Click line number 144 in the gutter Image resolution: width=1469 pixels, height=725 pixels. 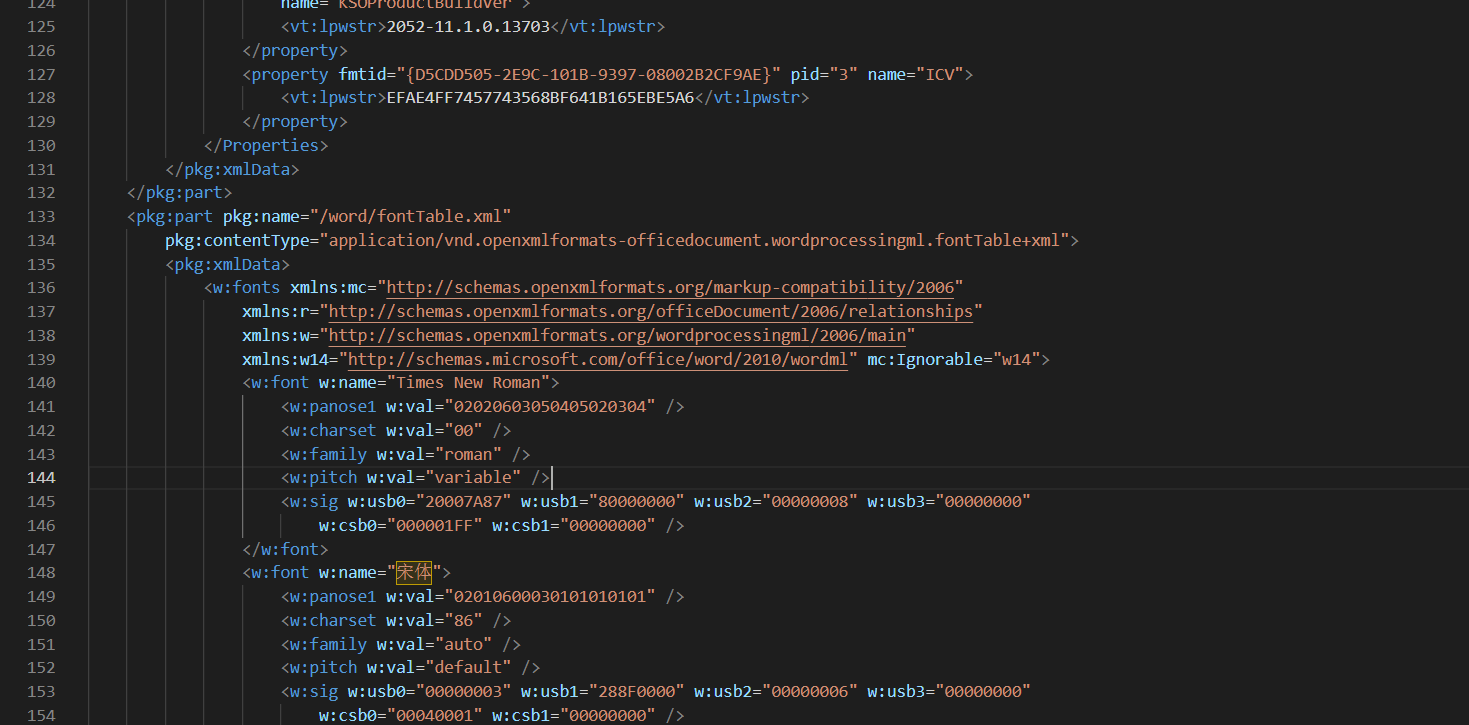click(41, 478)
